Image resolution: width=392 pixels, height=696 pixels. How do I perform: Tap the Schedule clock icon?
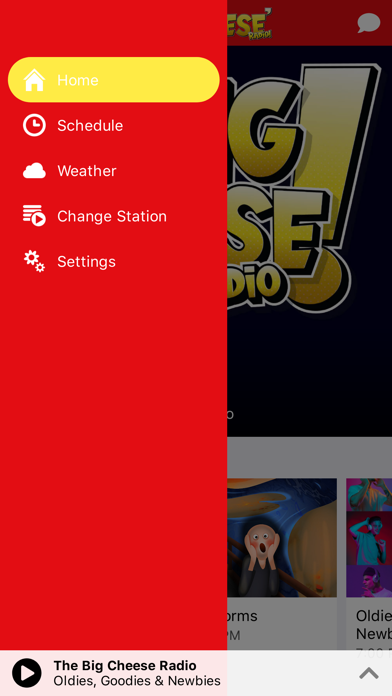(x=34, y=125)
